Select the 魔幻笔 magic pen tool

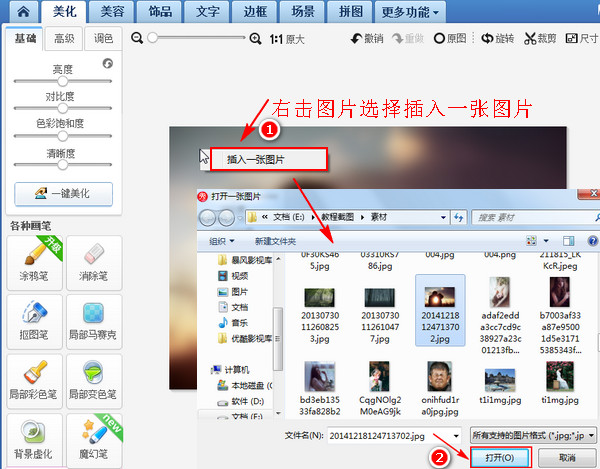(94, 440)
